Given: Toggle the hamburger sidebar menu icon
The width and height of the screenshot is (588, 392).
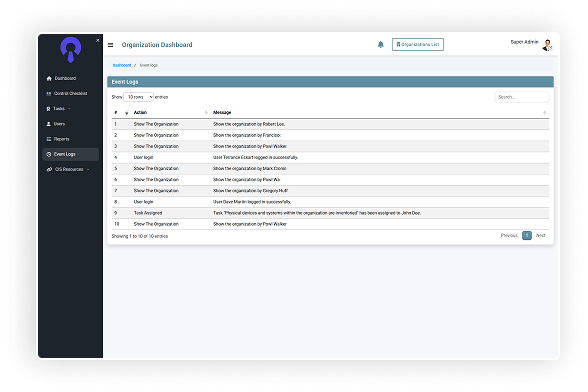Looking at the screenshot, I should click(110, 45).
